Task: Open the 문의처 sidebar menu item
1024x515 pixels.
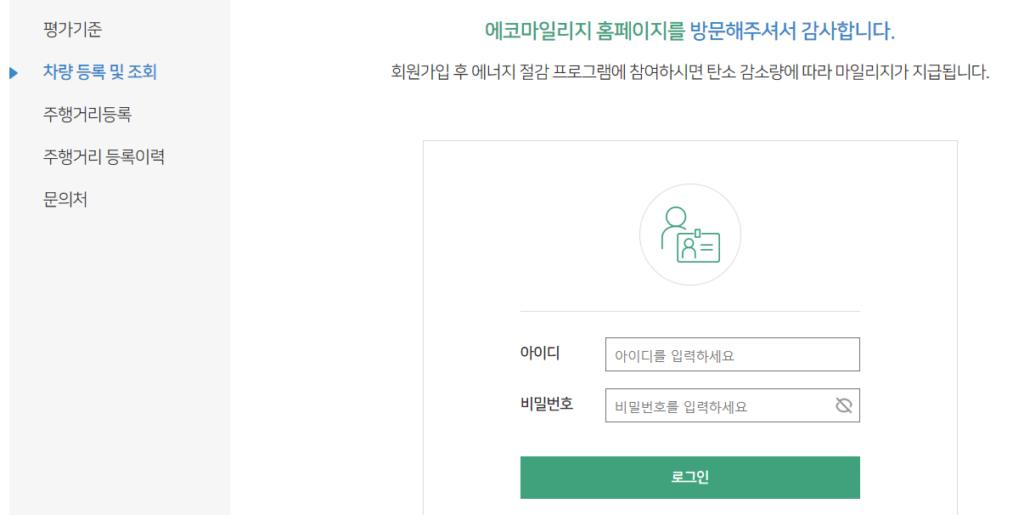Action: coord(65,199)
